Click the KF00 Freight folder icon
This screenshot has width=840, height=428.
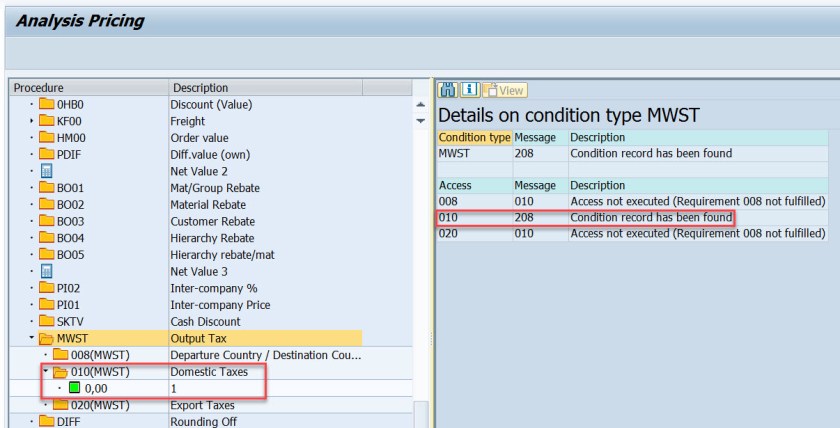point(47,121)
